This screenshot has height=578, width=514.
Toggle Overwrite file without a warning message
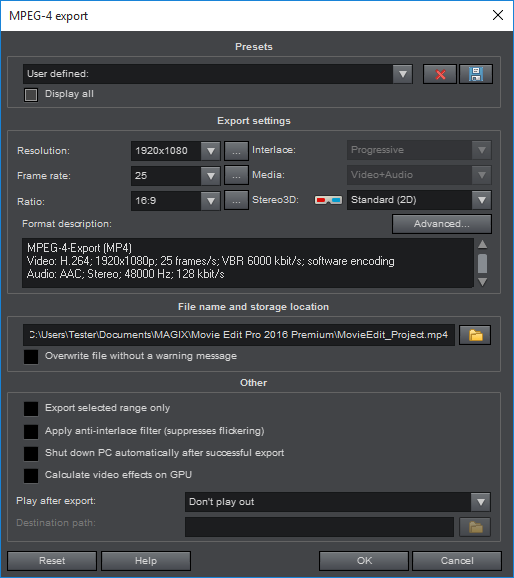31,357
